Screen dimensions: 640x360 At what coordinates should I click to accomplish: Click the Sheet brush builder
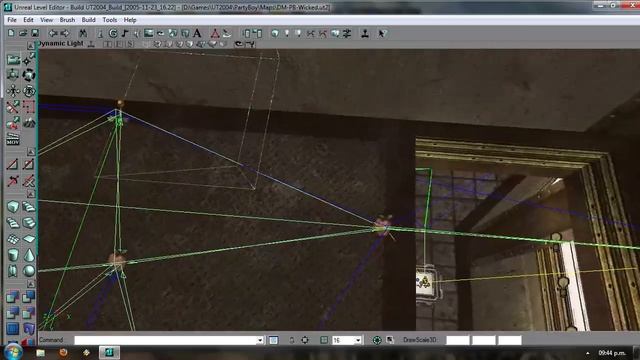click(x=29, y=239)
